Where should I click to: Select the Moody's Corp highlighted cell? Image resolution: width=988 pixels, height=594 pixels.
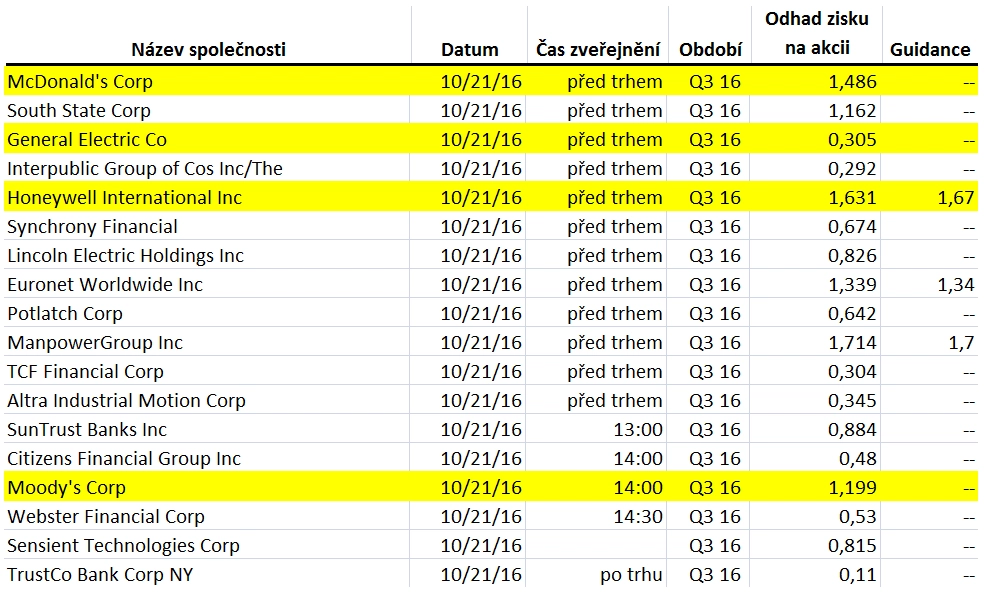(x=66, y=488)
